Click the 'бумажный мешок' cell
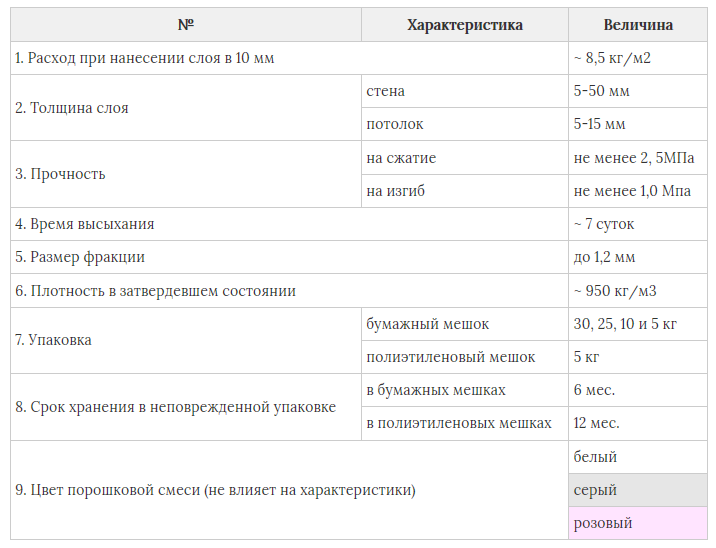Image resolution: width=716 pixels, height=548 pixels. pyautogui.click(x=464, y=324)
